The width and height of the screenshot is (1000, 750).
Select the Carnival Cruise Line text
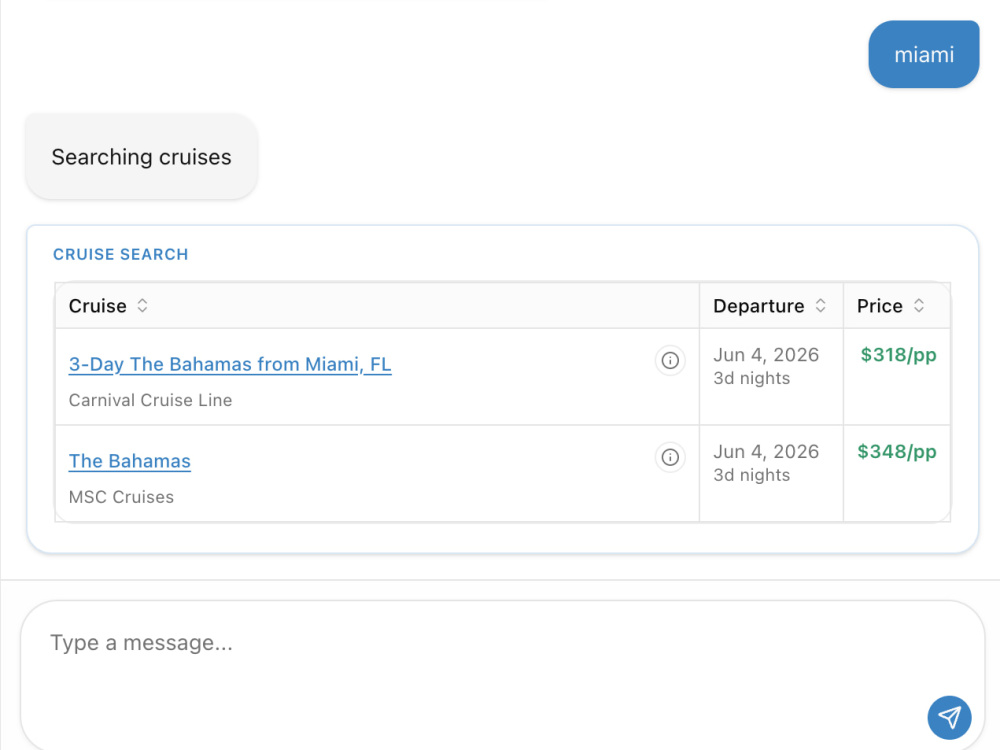pos(151,400)
